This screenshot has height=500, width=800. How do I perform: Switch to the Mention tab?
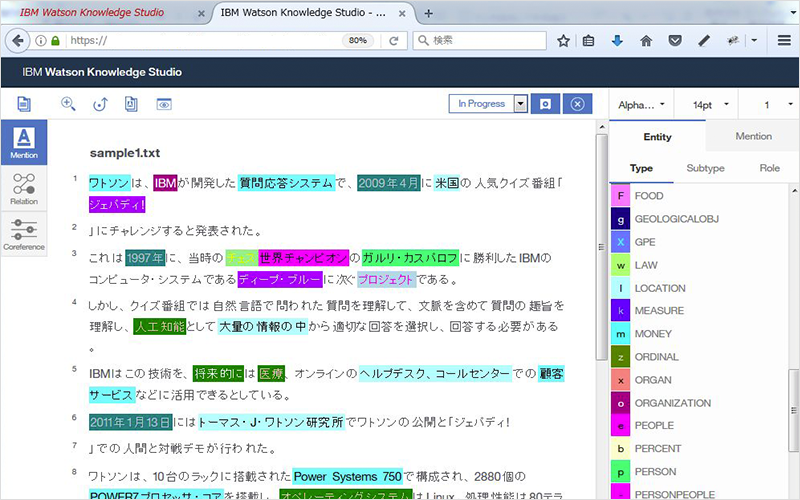pyautogui.click(x=753, y=136)
